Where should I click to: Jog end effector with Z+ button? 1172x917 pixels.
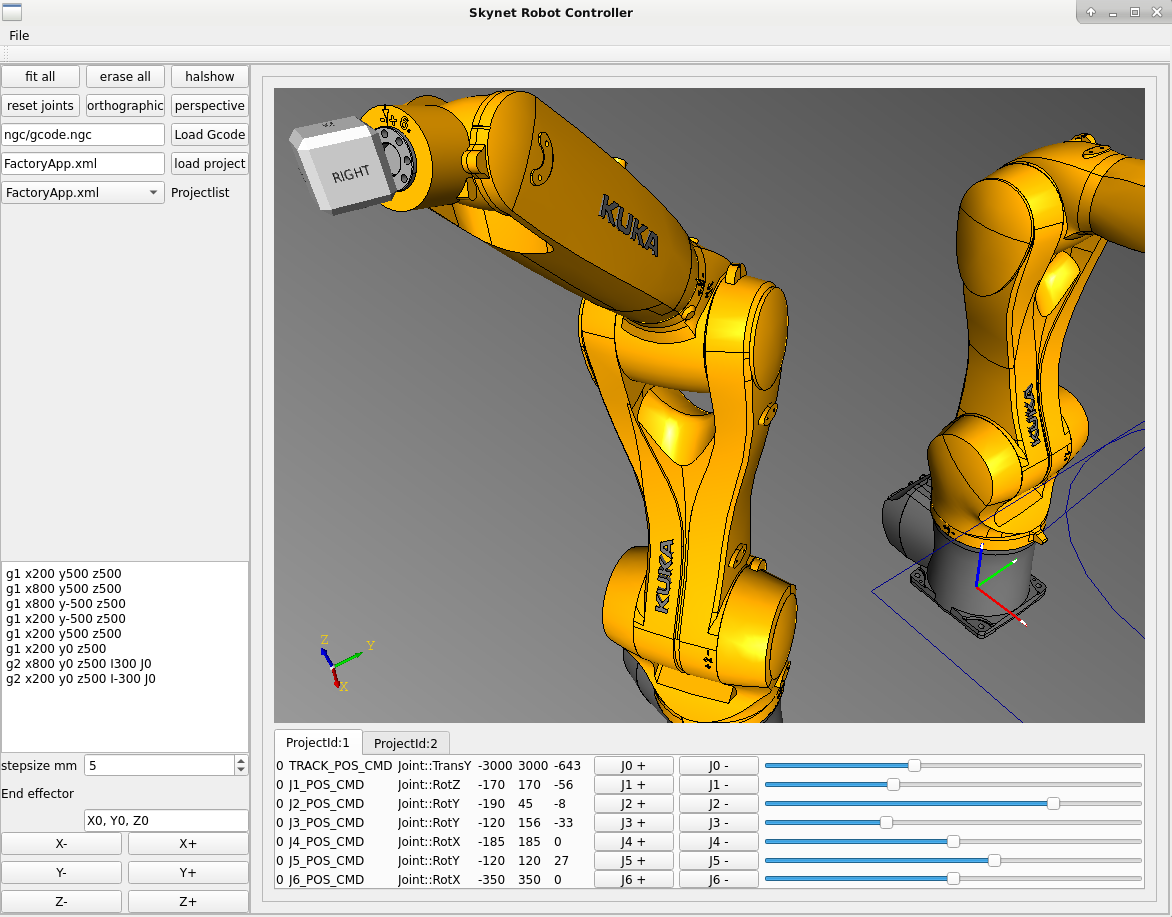[x=188, y=901]
